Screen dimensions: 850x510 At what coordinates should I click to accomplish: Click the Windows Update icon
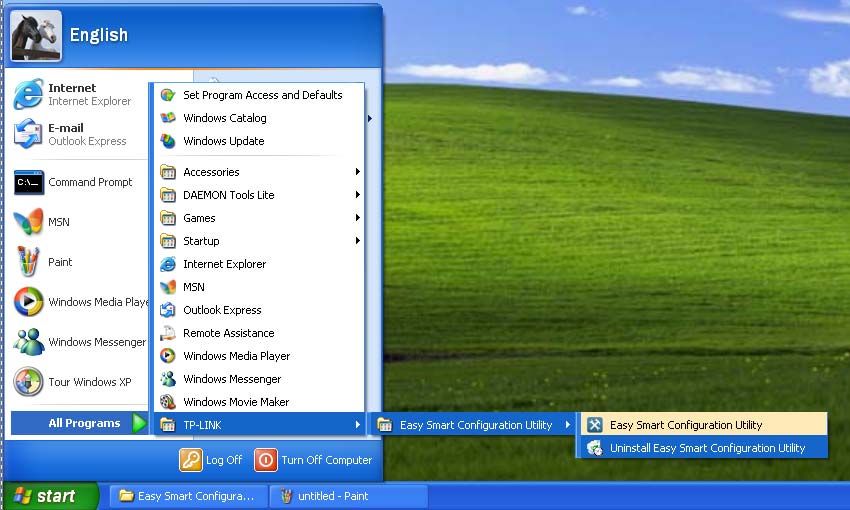point(168,141)
